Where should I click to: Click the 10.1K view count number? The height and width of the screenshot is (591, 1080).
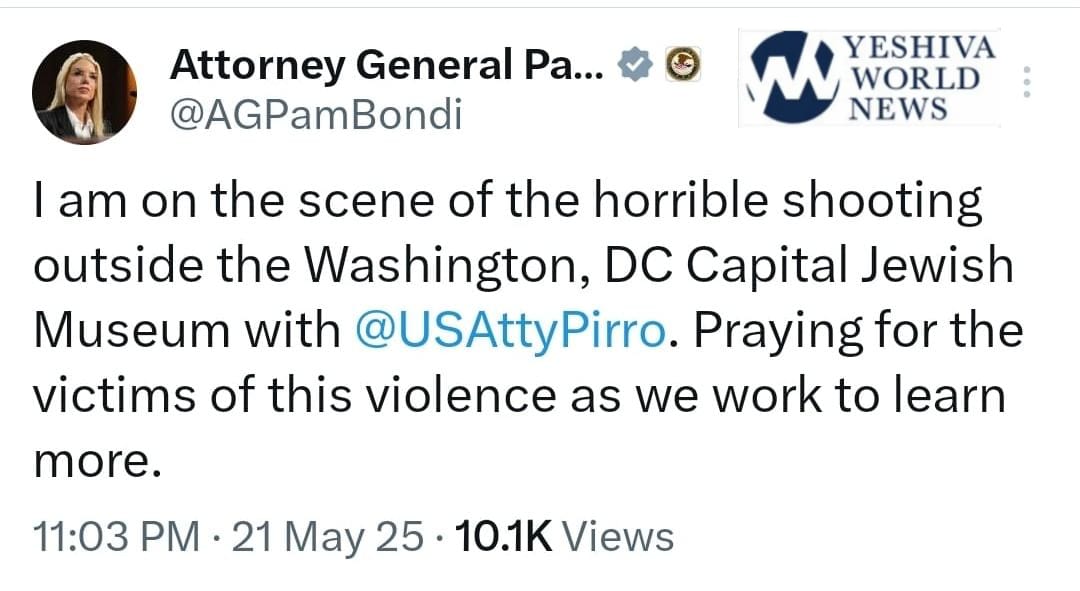[502, 537]
